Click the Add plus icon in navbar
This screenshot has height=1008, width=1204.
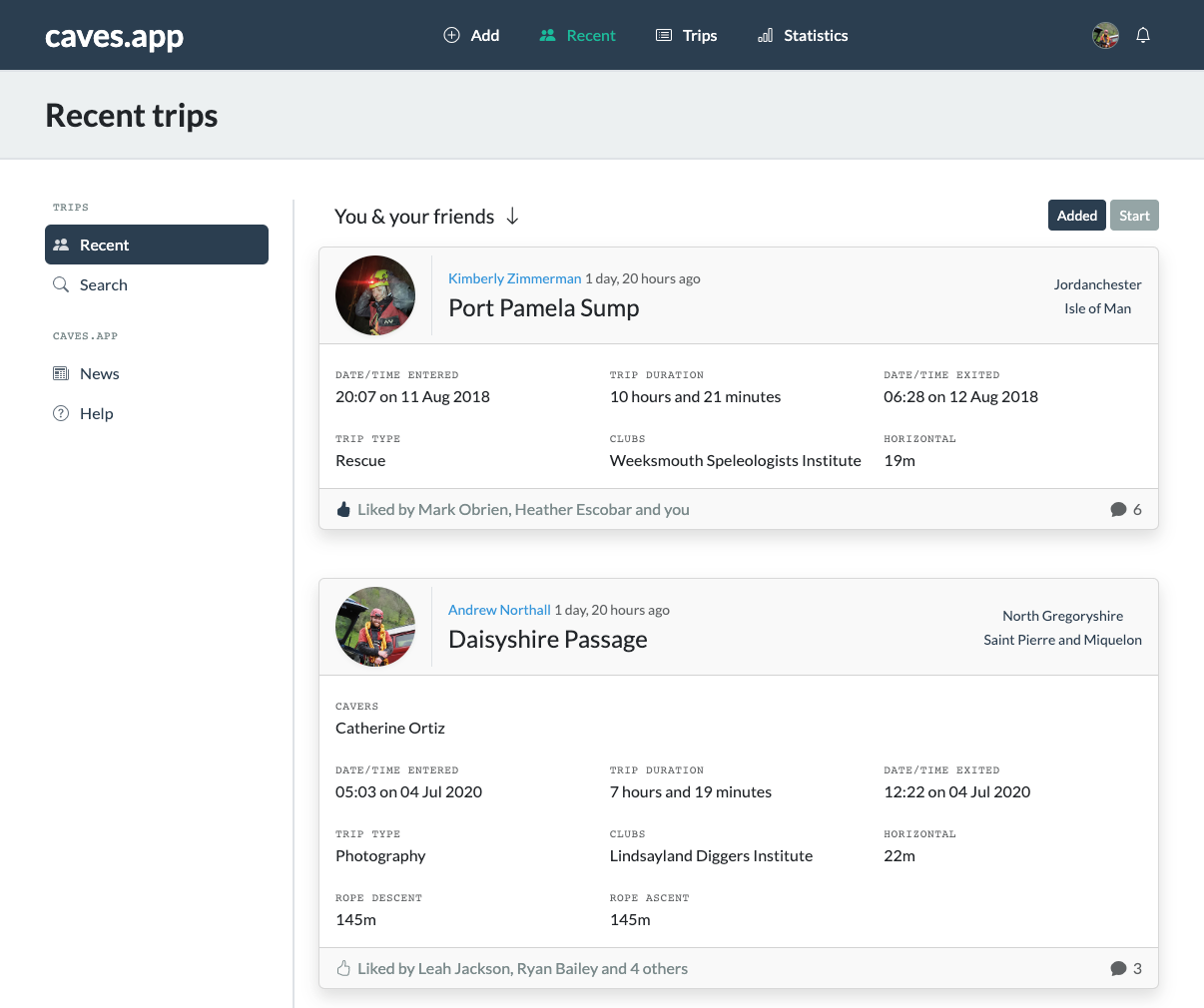pyautogui.click(x=452, y=35)
